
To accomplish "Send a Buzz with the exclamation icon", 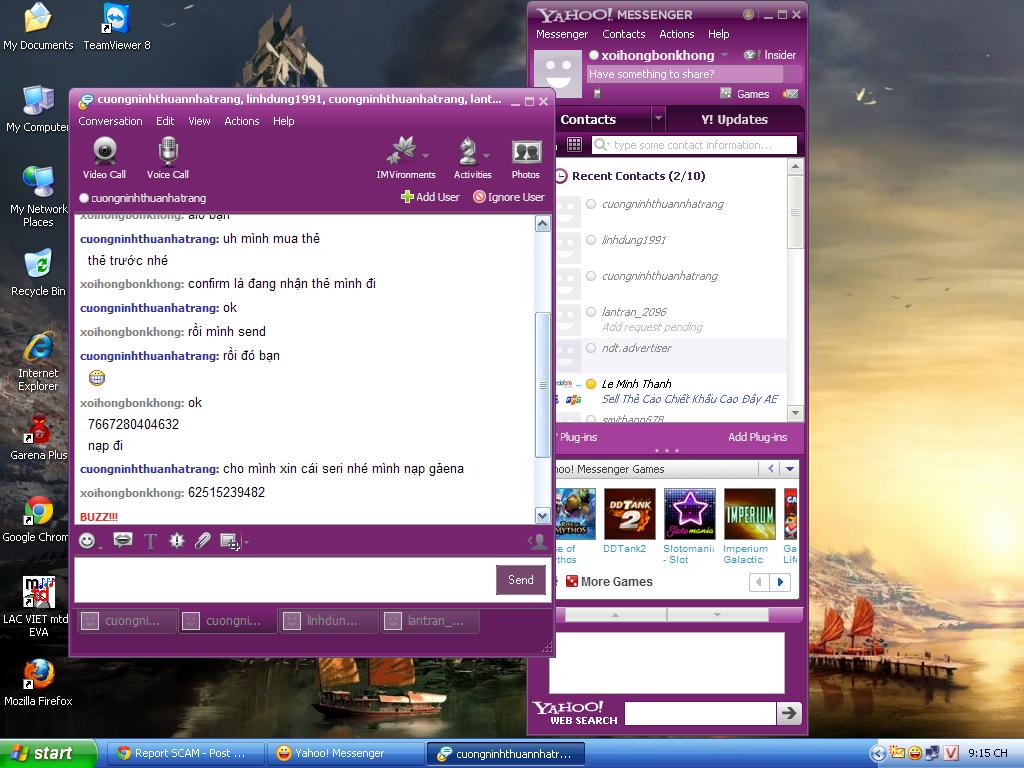I will (177, 541).
